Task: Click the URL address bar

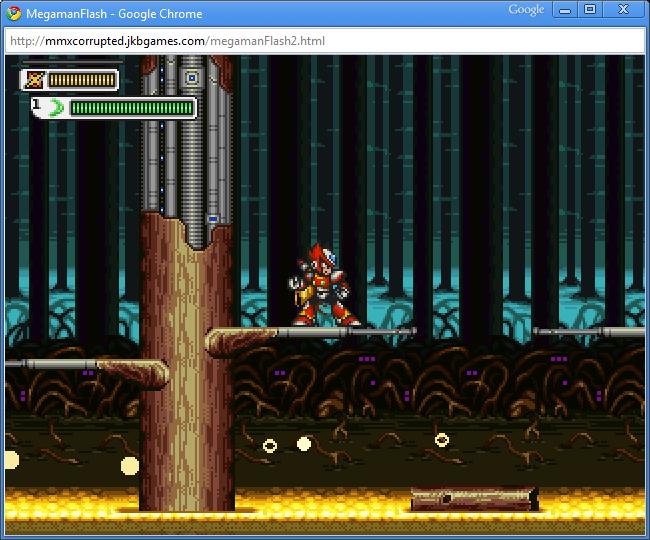Action: (325, 41)
